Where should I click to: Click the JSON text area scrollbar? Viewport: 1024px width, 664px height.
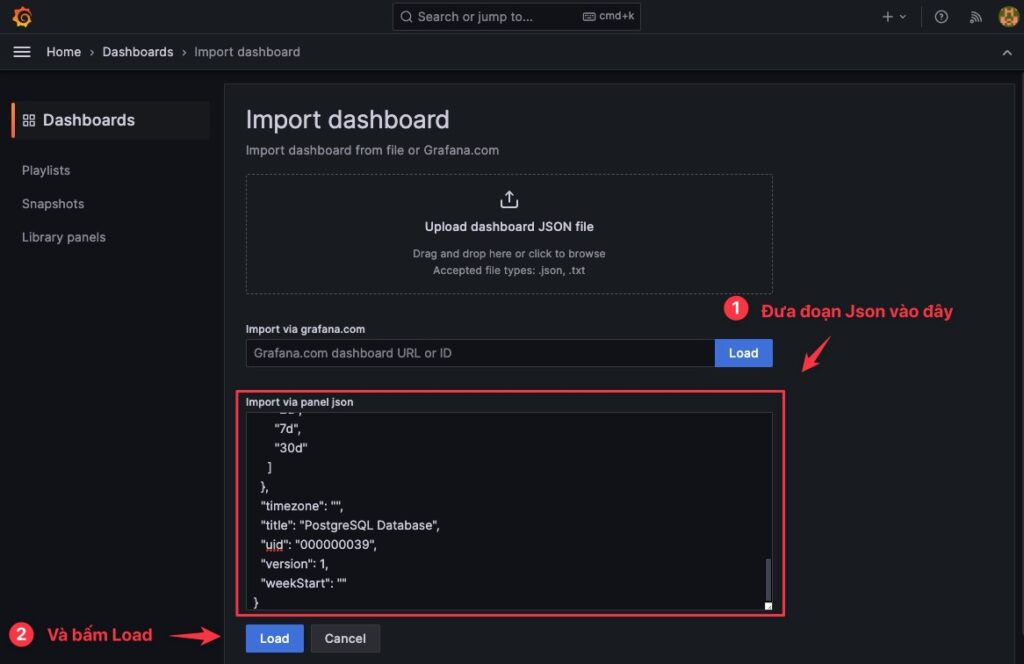click(x=768, y=579)
